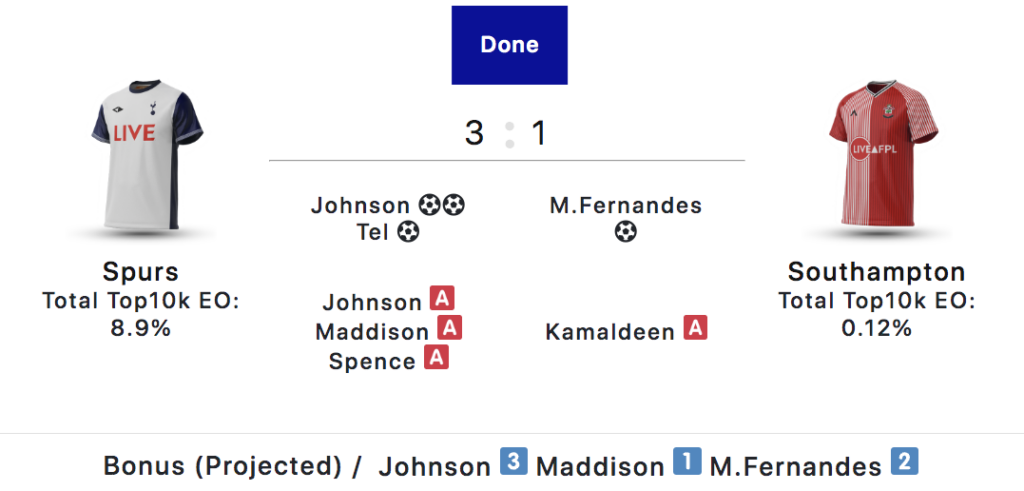Screen dimensions: 1024x491
Task: Click the blue Done button
Action: coord(509,45)
